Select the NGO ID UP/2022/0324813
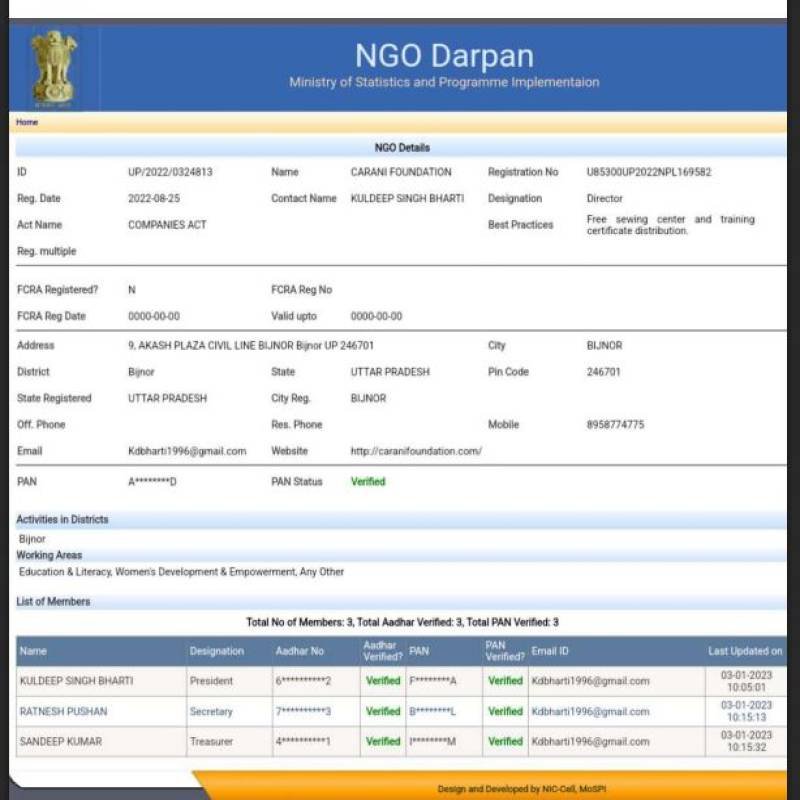 (170, 172)
